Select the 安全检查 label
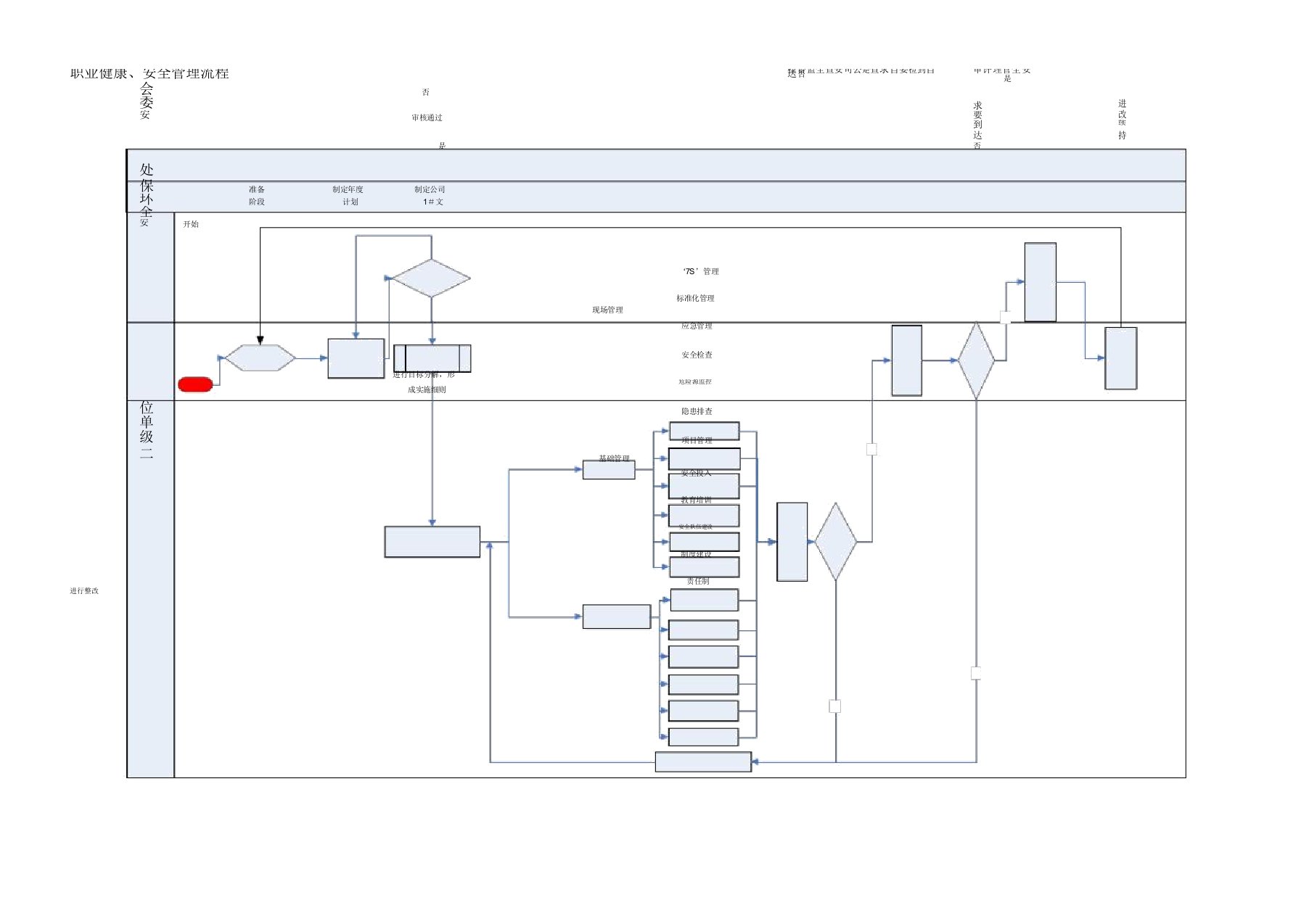Viewport: 1309px width, 924px height. pos(697,355)
